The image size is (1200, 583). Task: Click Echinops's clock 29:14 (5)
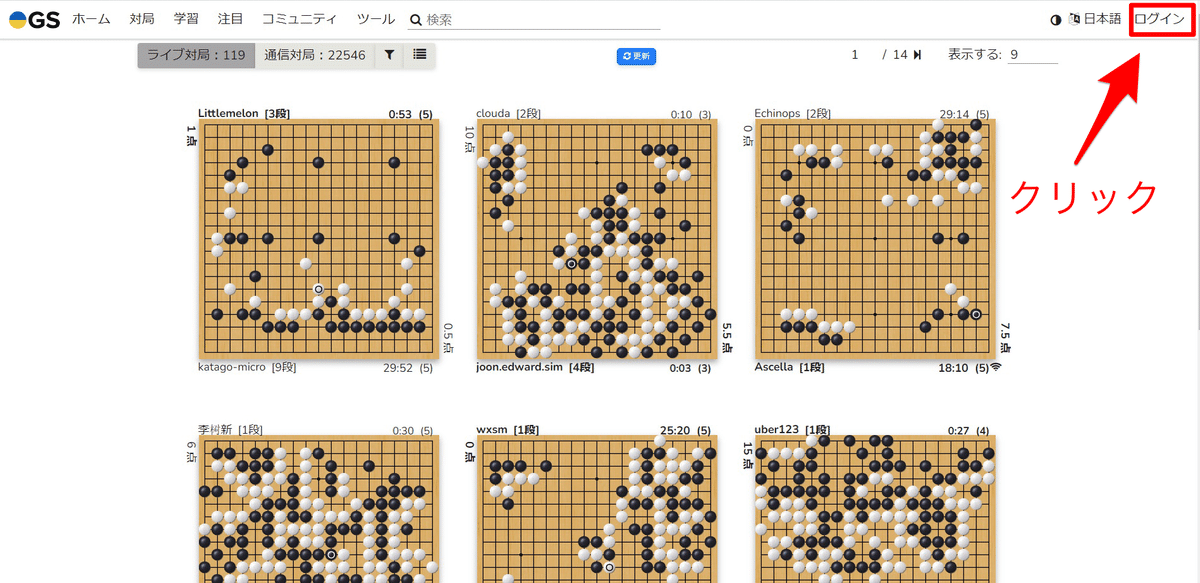[964, 114]
